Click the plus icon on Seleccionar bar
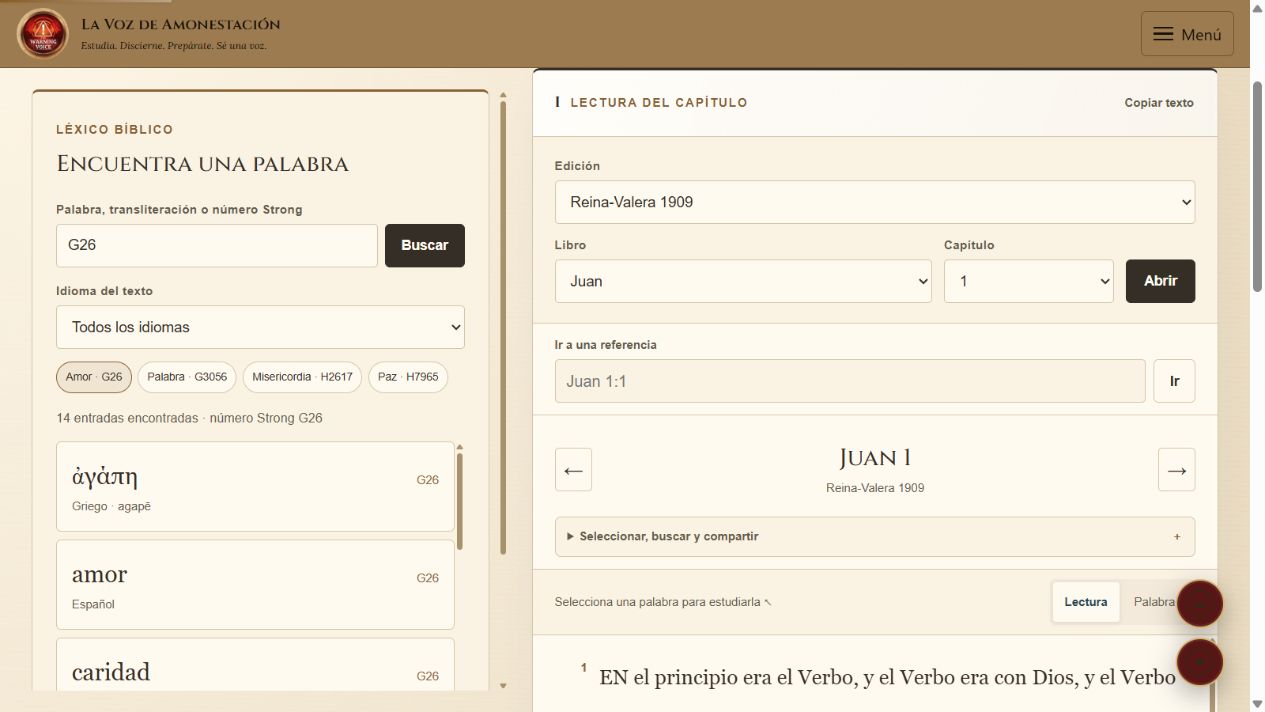Image resolution: width=1265 pixels, height=712 pixels. point(1177,537)
